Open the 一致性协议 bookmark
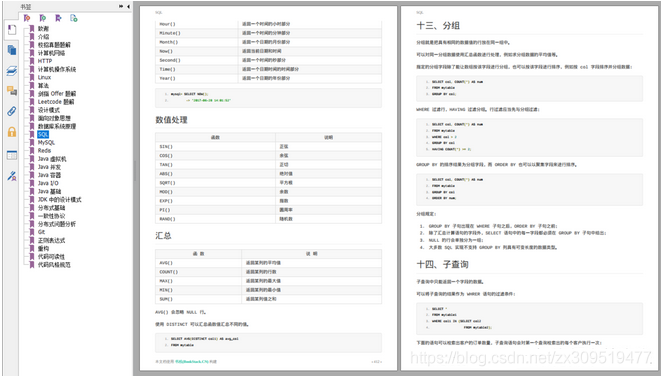The image size is (661, 376). pos(51,216)
